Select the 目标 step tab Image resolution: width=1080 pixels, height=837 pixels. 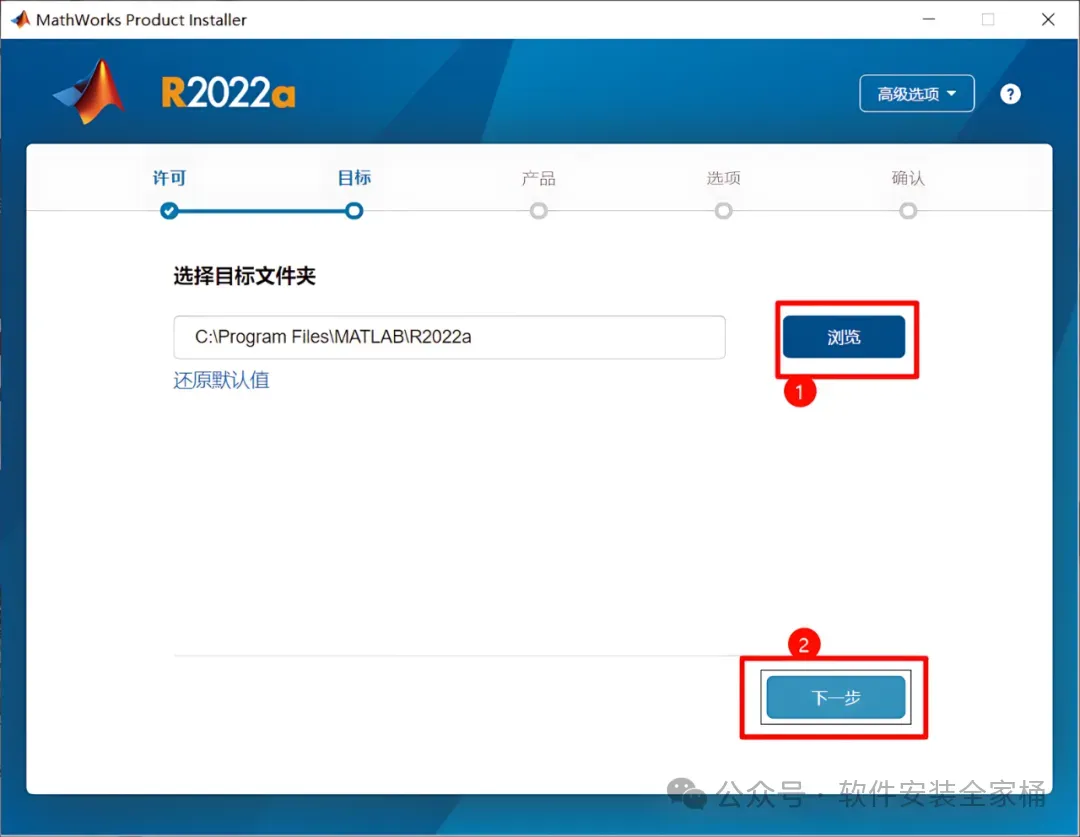(354, 178)
